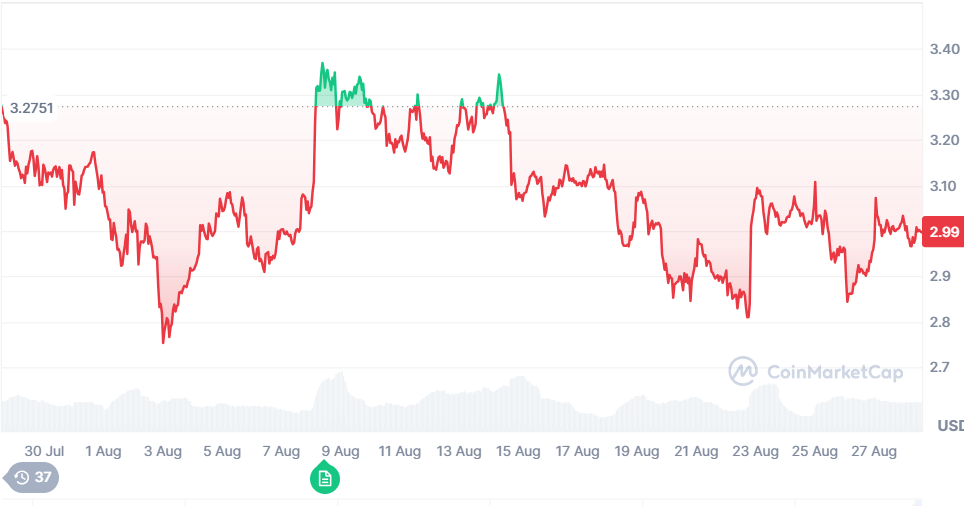964x506 pixels.
Task: Click the 3.40 price axis label
Action: 943,49
